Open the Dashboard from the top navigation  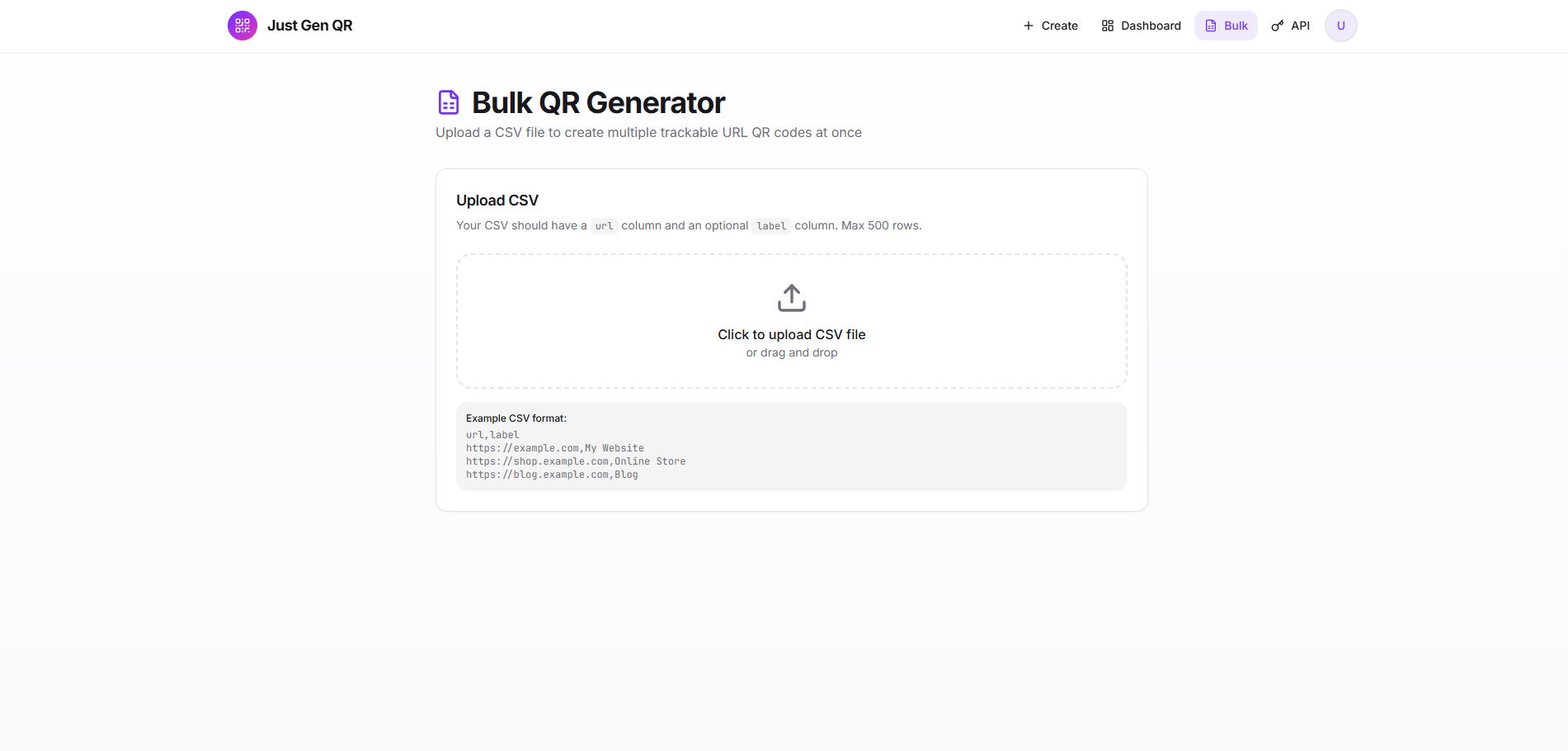tap(1141, 26)
